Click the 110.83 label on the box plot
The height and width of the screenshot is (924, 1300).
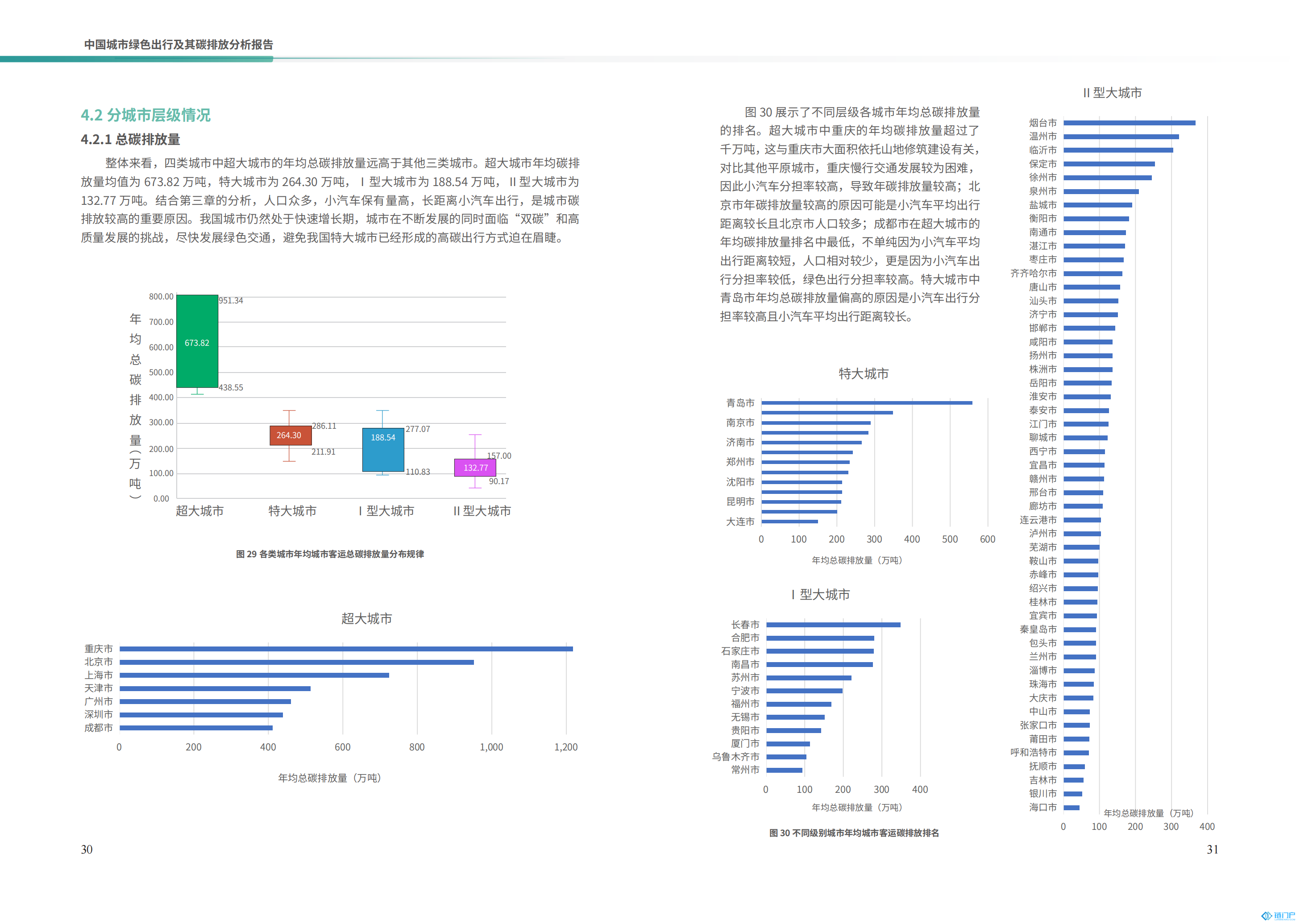pos(418,472)
